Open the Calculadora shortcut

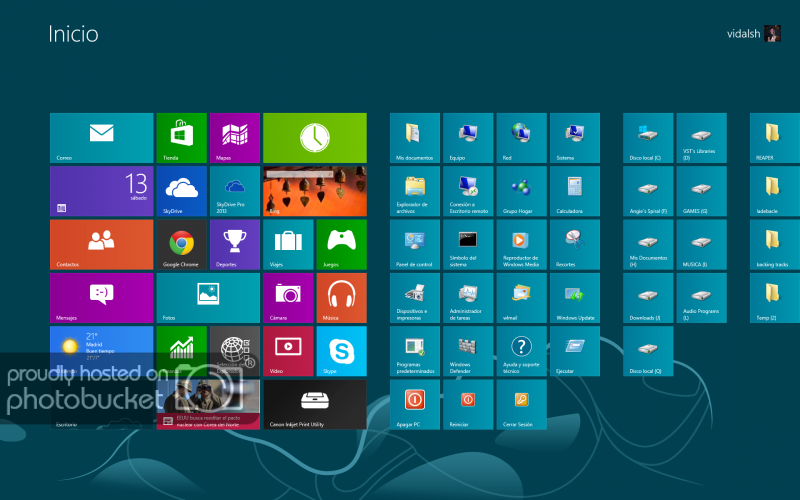click(574, 191)
